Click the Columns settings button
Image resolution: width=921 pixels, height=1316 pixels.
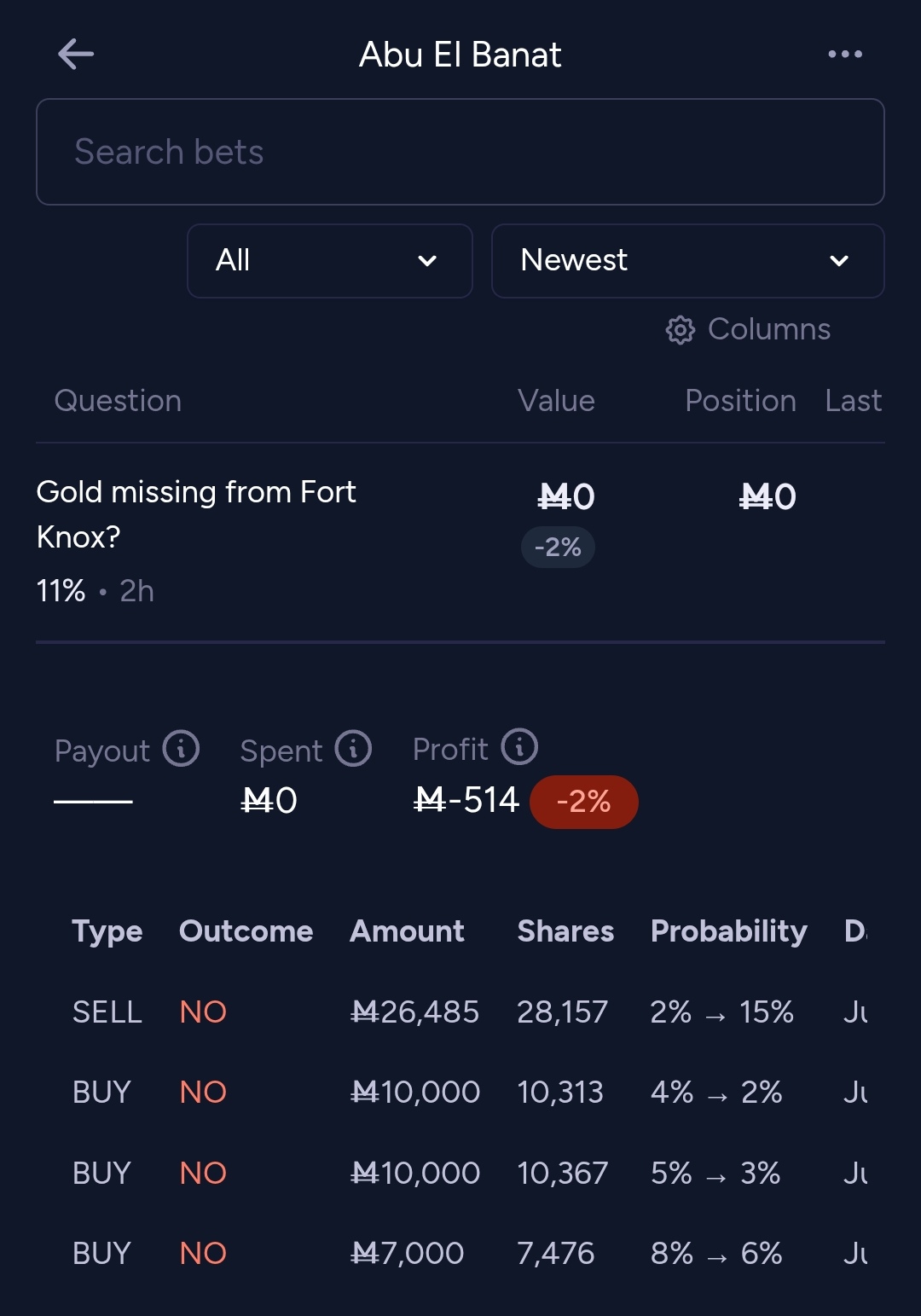[748, 330]
